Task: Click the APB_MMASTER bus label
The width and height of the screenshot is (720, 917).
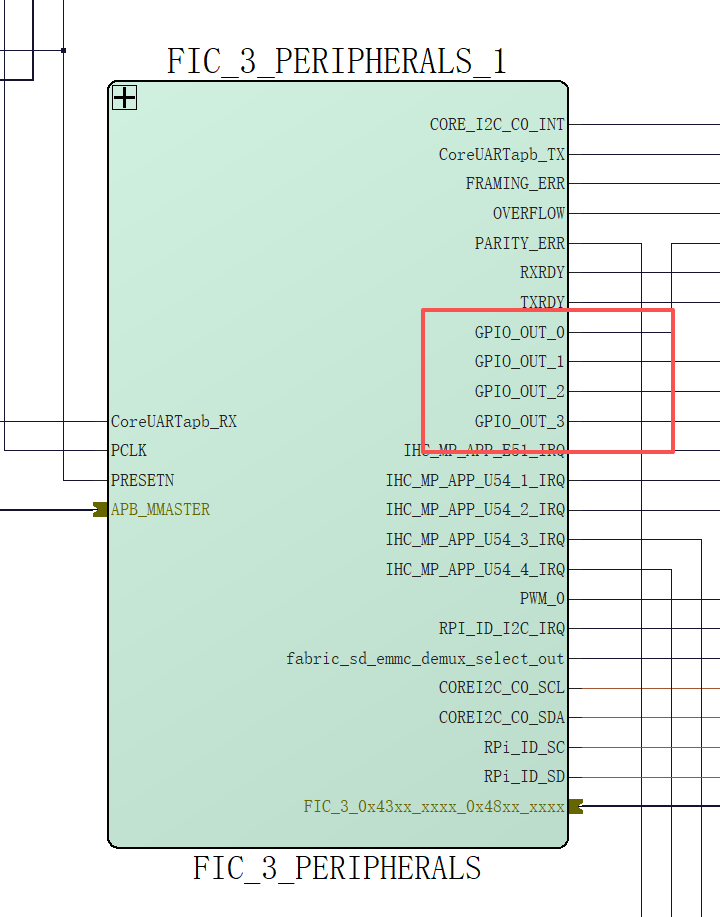Action: pos(160,509)
